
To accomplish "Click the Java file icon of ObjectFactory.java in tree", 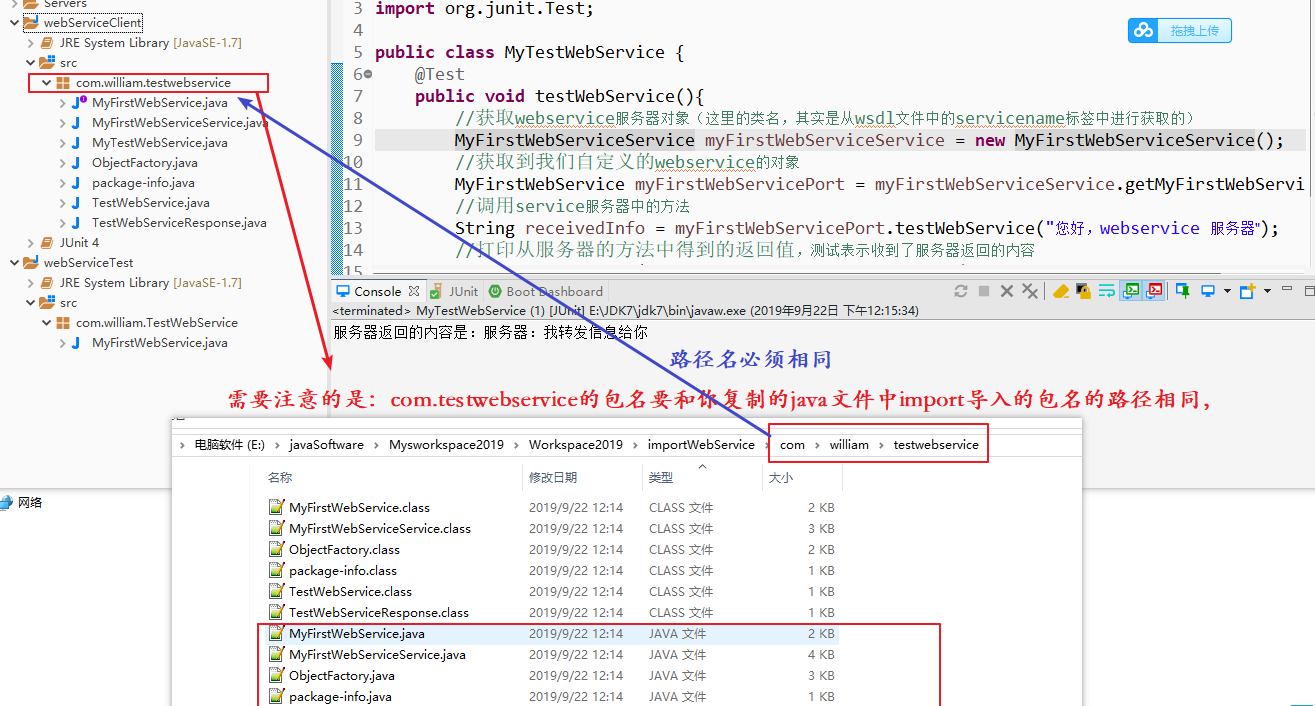I will pyautogui.click(x=76, y=163).
